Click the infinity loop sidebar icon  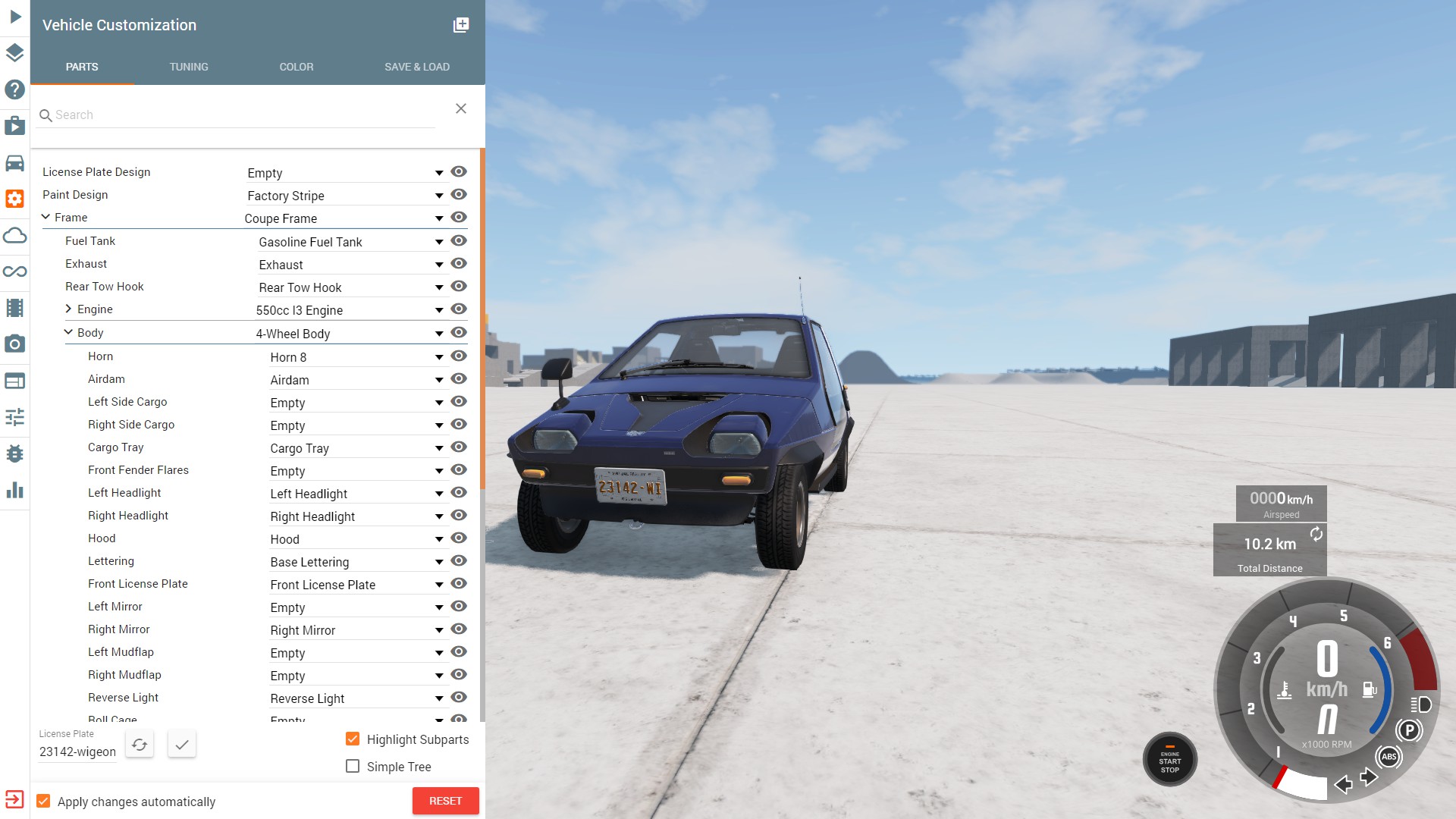point(15,271)
